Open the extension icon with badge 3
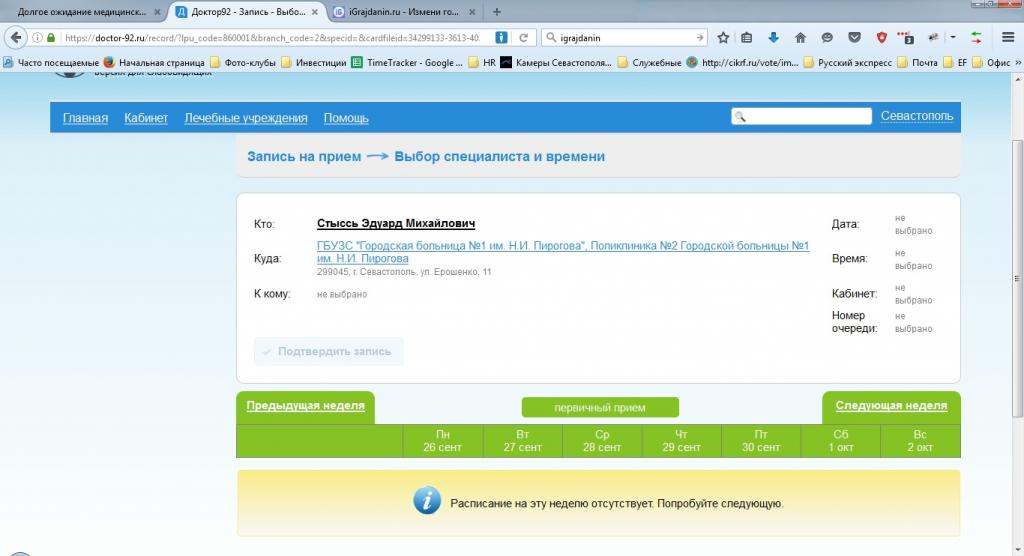The height and width of the screenshot is (556, 1024). click(906, 38)
